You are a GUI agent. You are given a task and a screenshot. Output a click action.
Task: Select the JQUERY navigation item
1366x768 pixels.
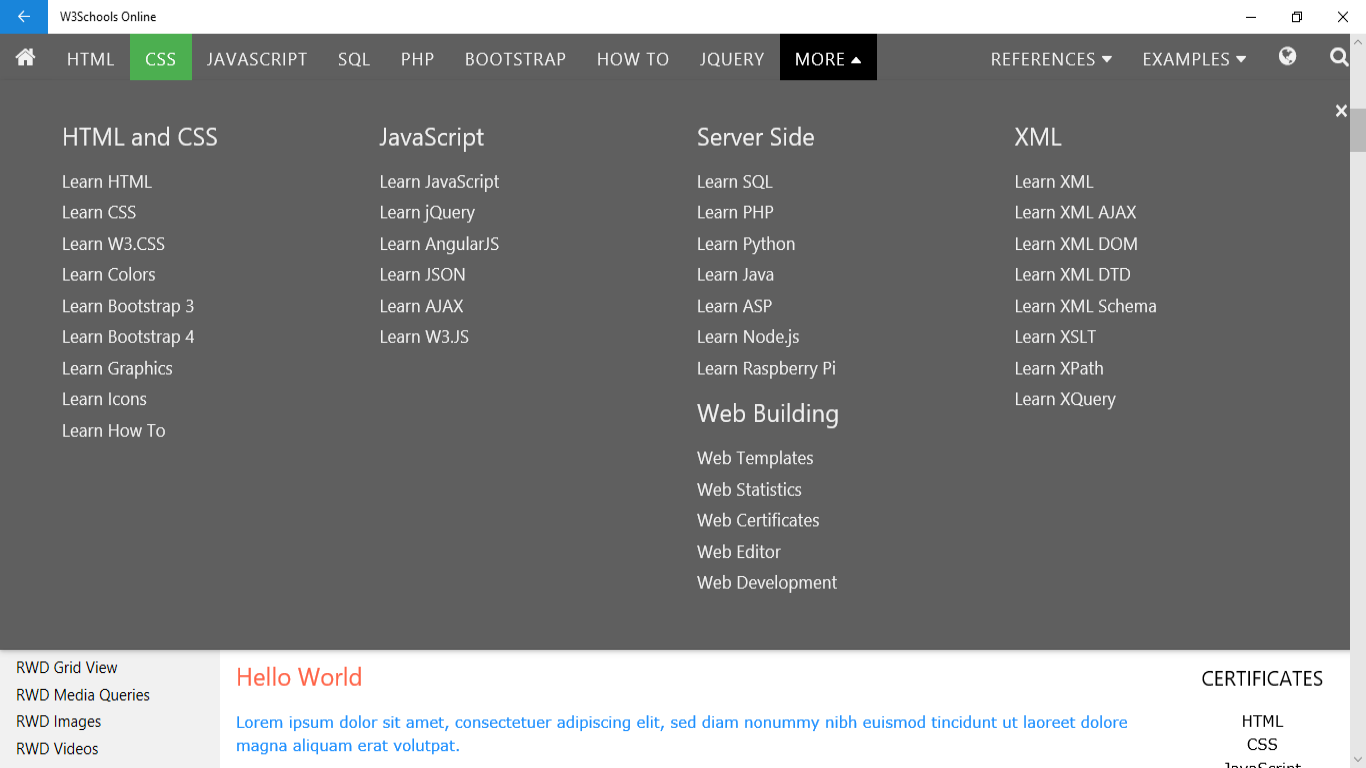click(731, 58)
